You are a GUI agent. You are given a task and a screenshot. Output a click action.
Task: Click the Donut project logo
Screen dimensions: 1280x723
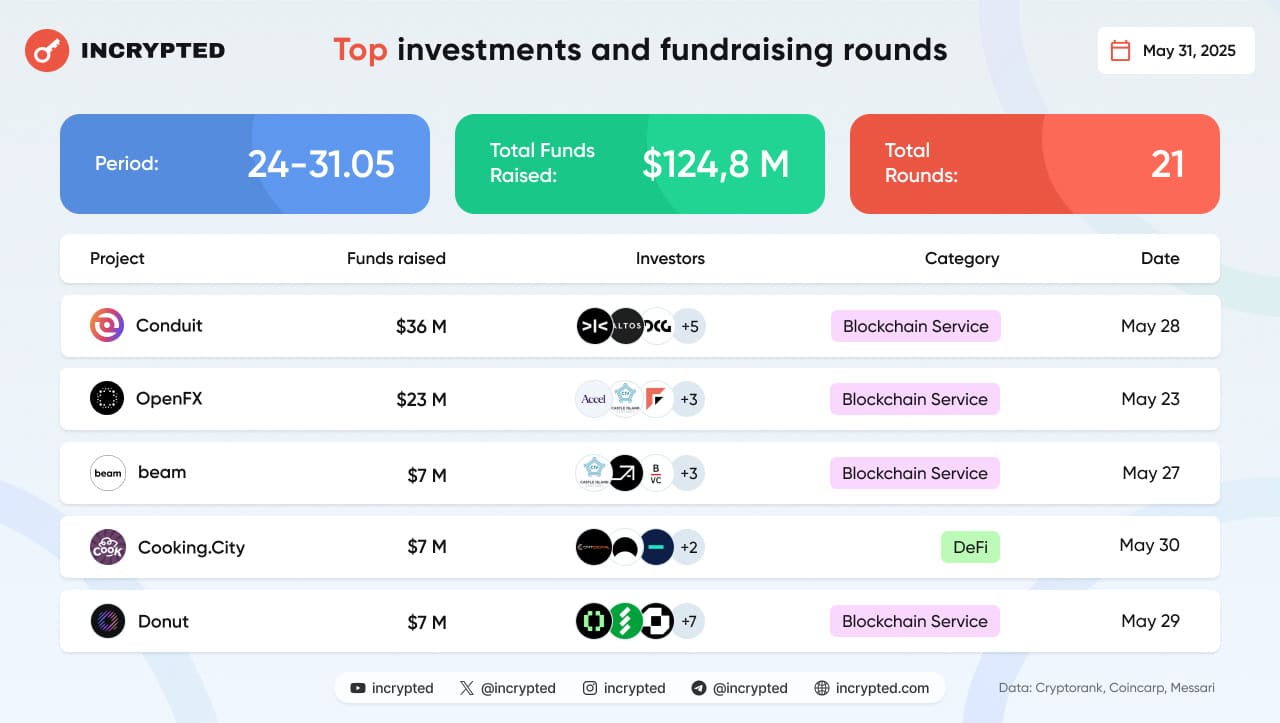[107, 621]
